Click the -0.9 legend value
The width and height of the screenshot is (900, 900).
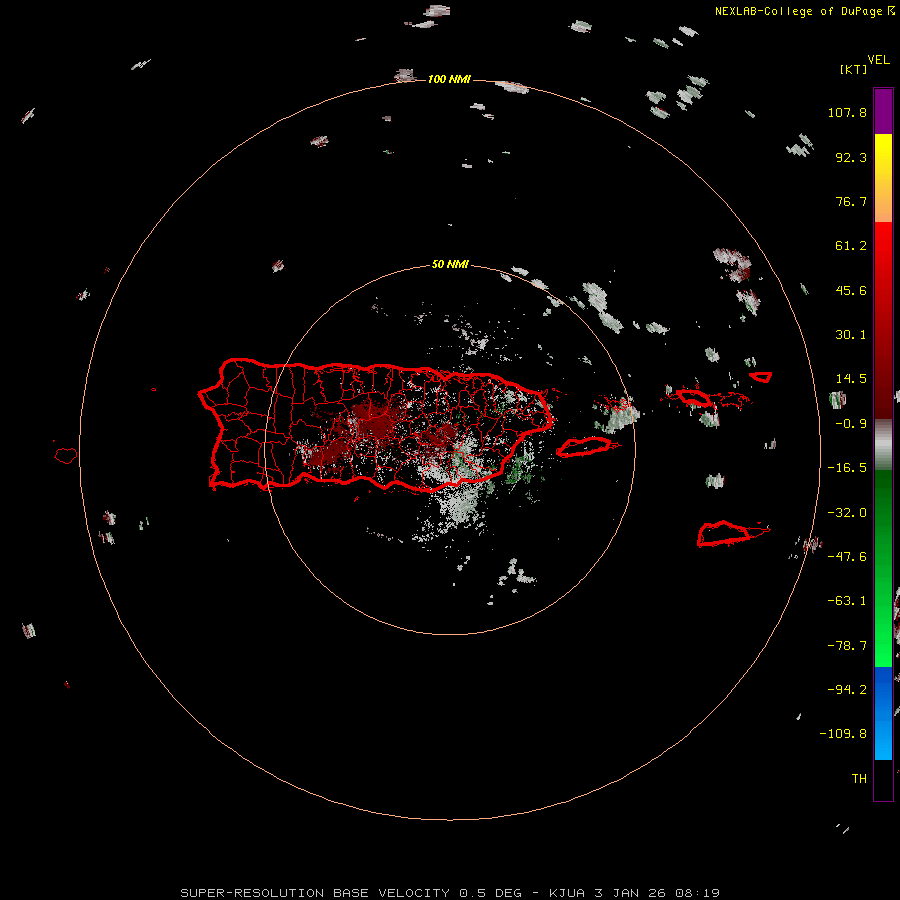(x=851, y=424)
